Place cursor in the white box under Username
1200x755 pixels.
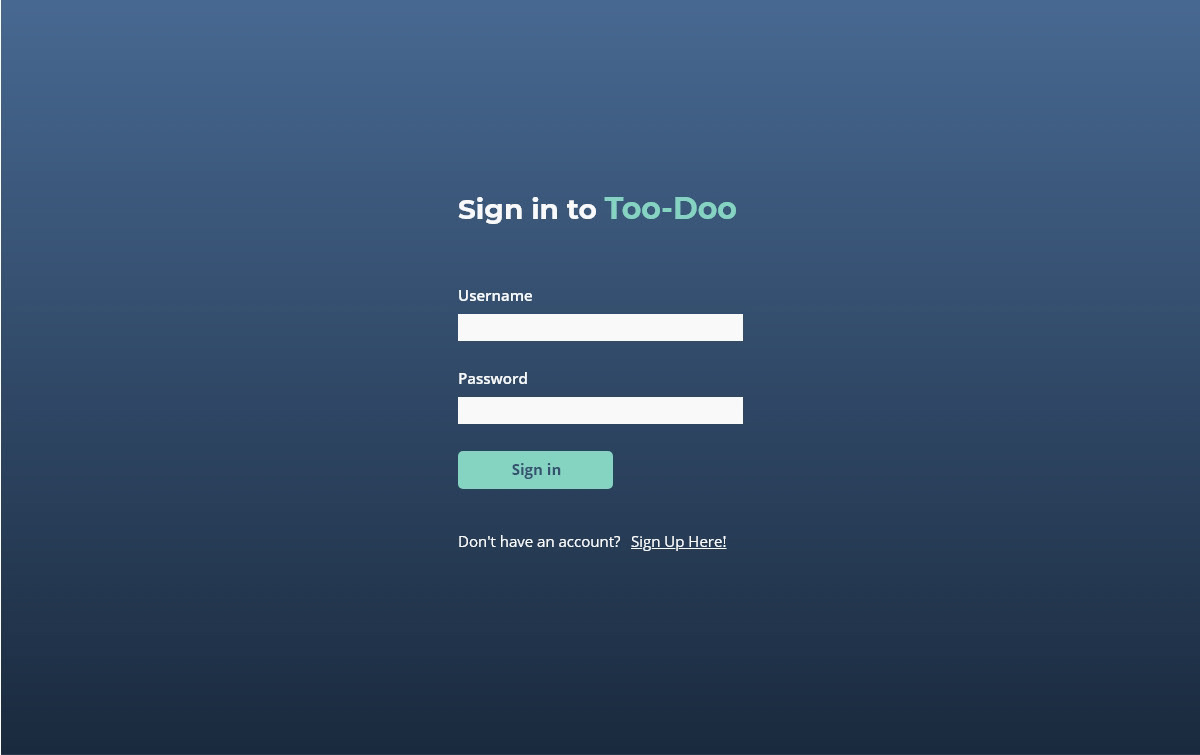point(600,327)
